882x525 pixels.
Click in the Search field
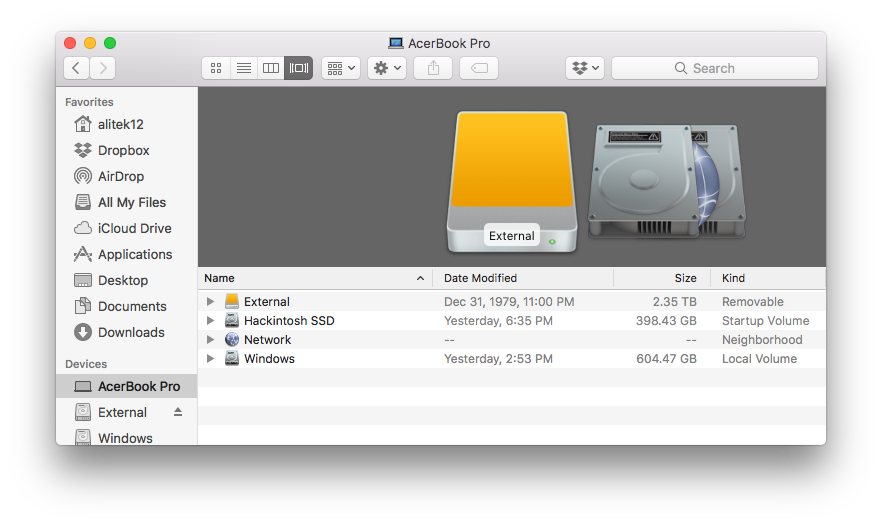[x=714, y=68]
